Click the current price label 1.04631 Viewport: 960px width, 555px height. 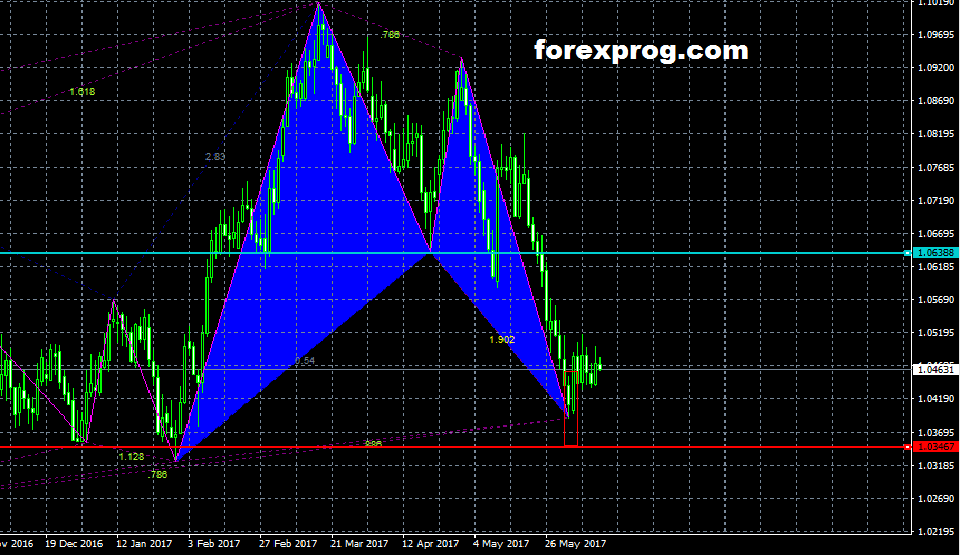(x=936, y=369)
